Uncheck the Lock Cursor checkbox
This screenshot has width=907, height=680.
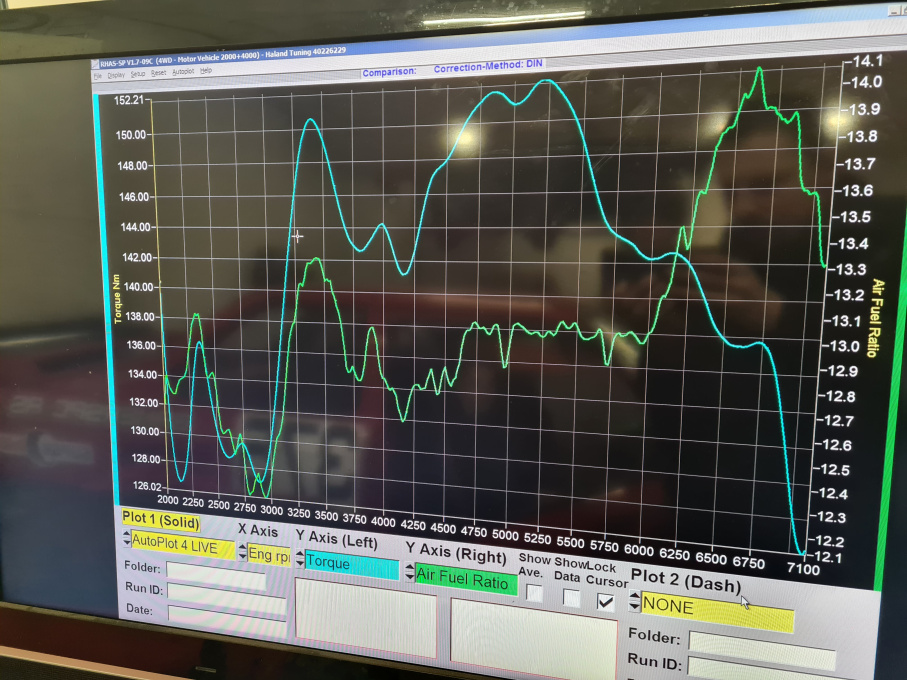coord(605,601)
